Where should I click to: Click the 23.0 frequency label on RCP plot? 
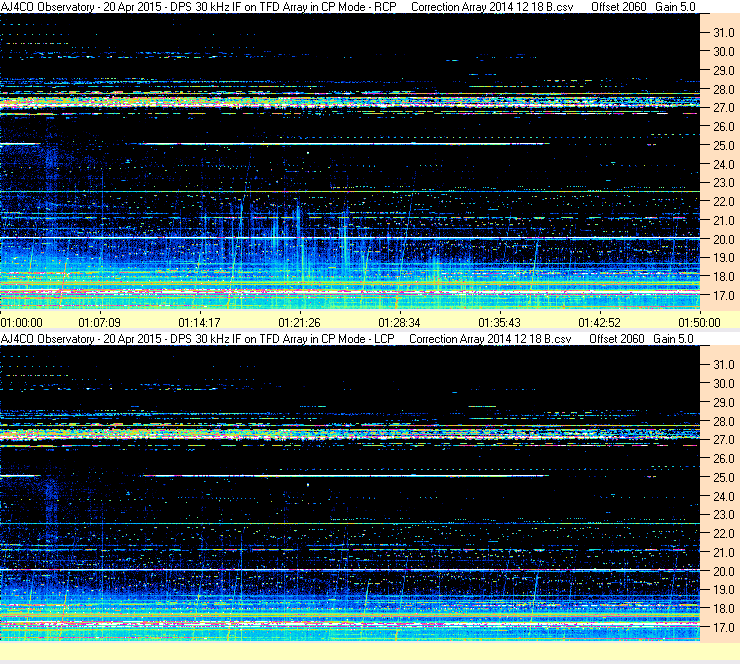[724, 183]
